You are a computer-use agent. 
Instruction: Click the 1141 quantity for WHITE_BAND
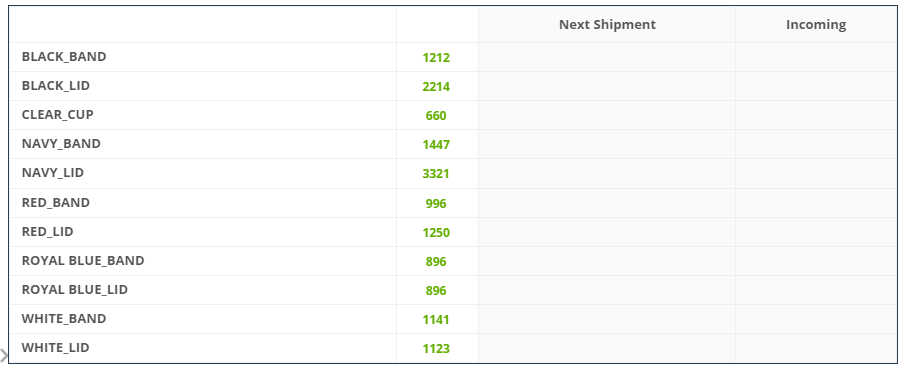point(436,320)
